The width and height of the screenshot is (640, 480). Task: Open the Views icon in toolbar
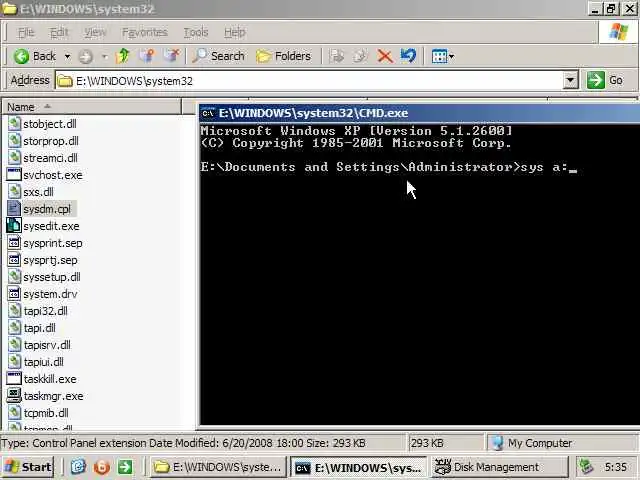439,56
